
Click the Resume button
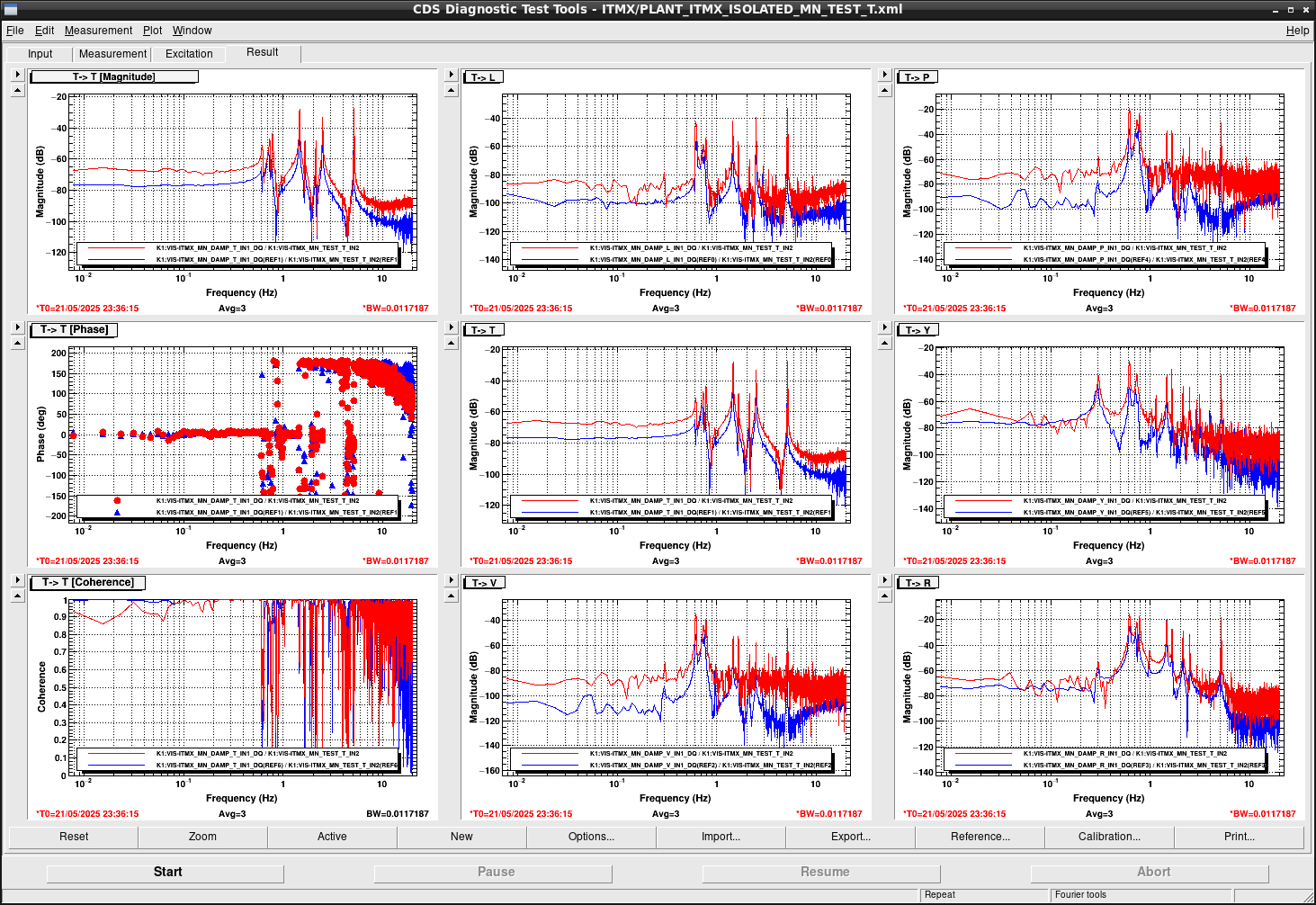pyautogui.click(x=822, y=873)
